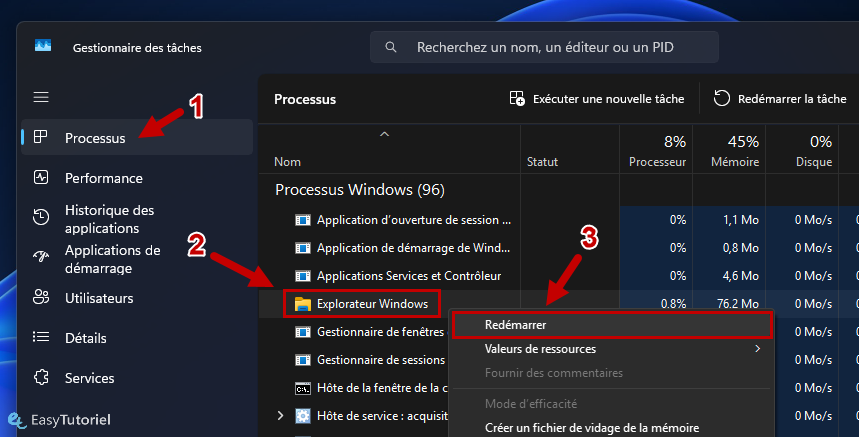Viewport: 859px width, 437px height.
Task: Select Application de démarrage de Wind... process name
Action: tap(413, 248)
